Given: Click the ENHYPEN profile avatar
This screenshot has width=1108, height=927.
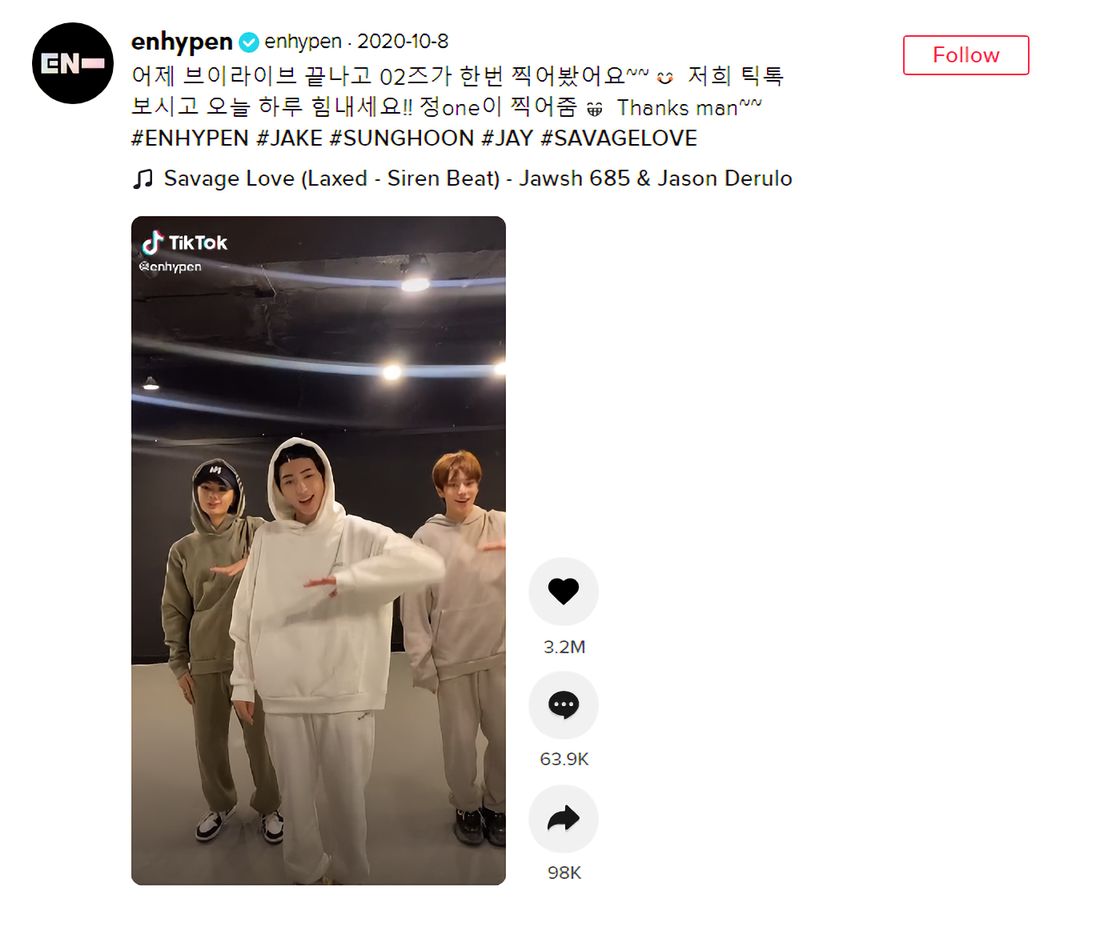Looking at the screenshot, I should point(73,63).
